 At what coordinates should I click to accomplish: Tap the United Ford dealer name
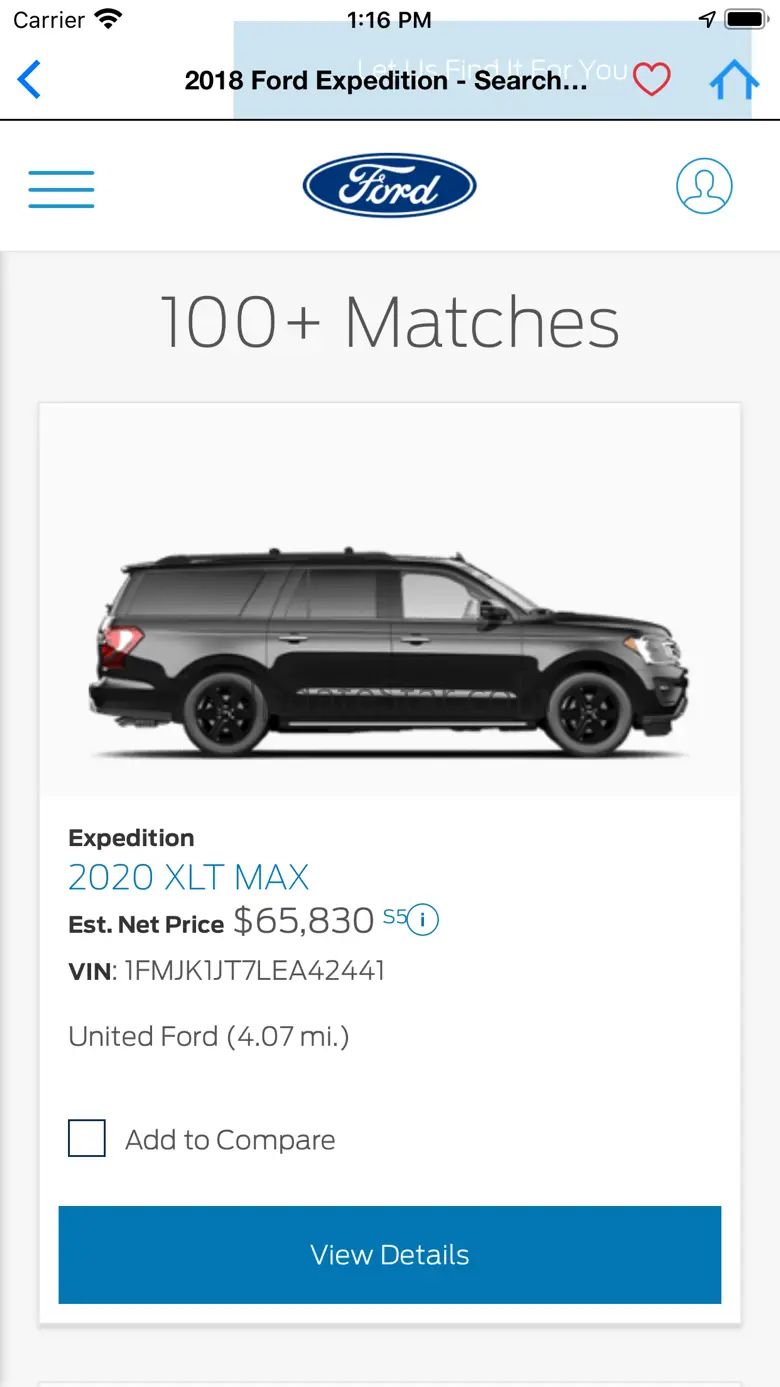143,1036
